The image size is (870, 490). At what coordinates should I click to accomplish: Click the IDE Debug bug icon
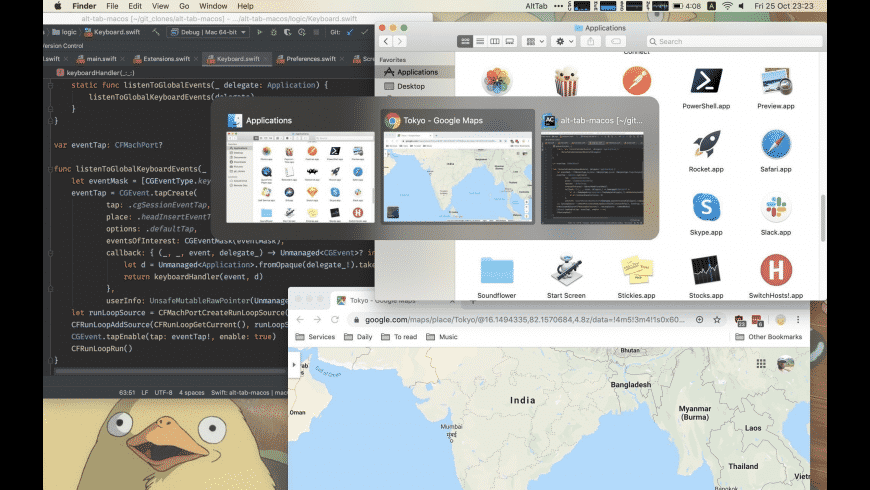(x=274, y=32)
